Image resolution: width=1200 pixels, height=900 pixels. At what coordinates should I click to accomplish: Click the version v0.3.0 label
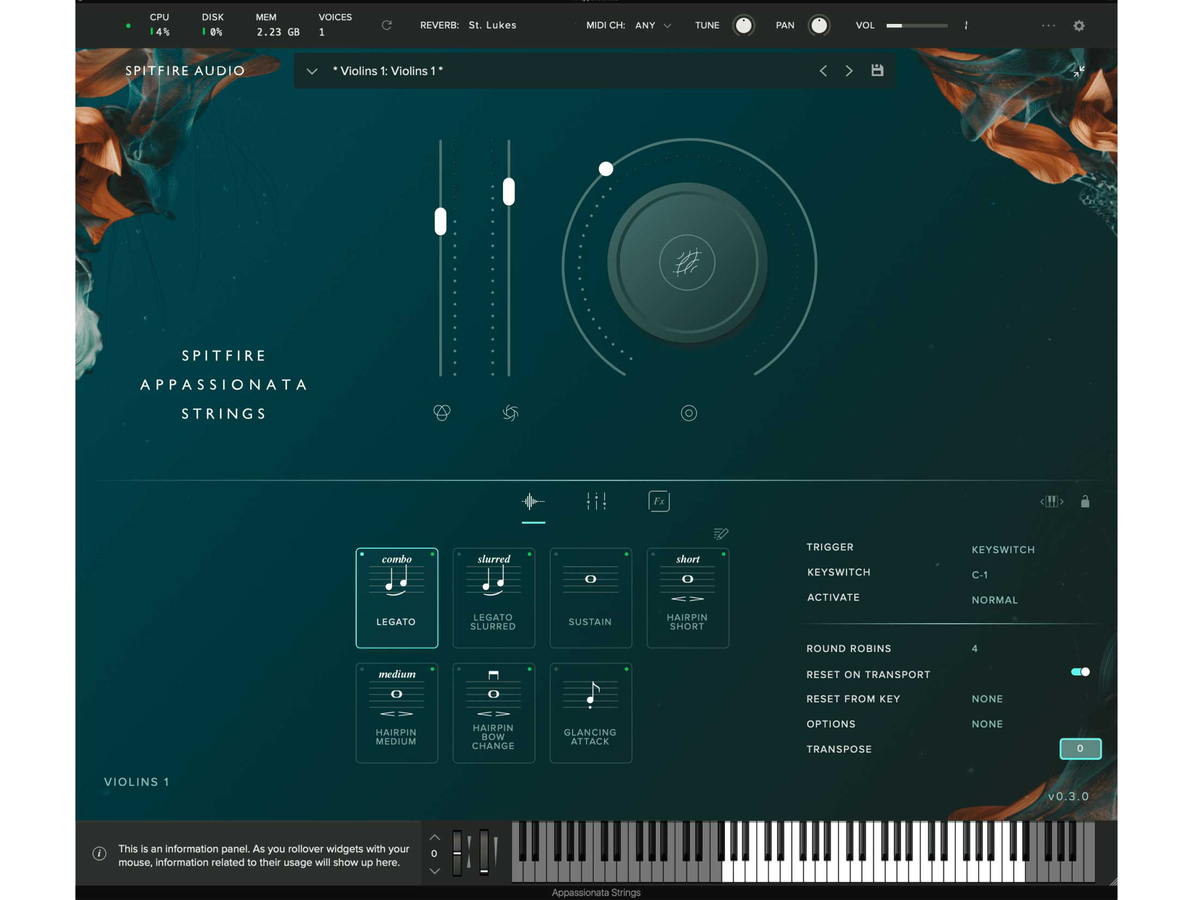pos(1068,797)
